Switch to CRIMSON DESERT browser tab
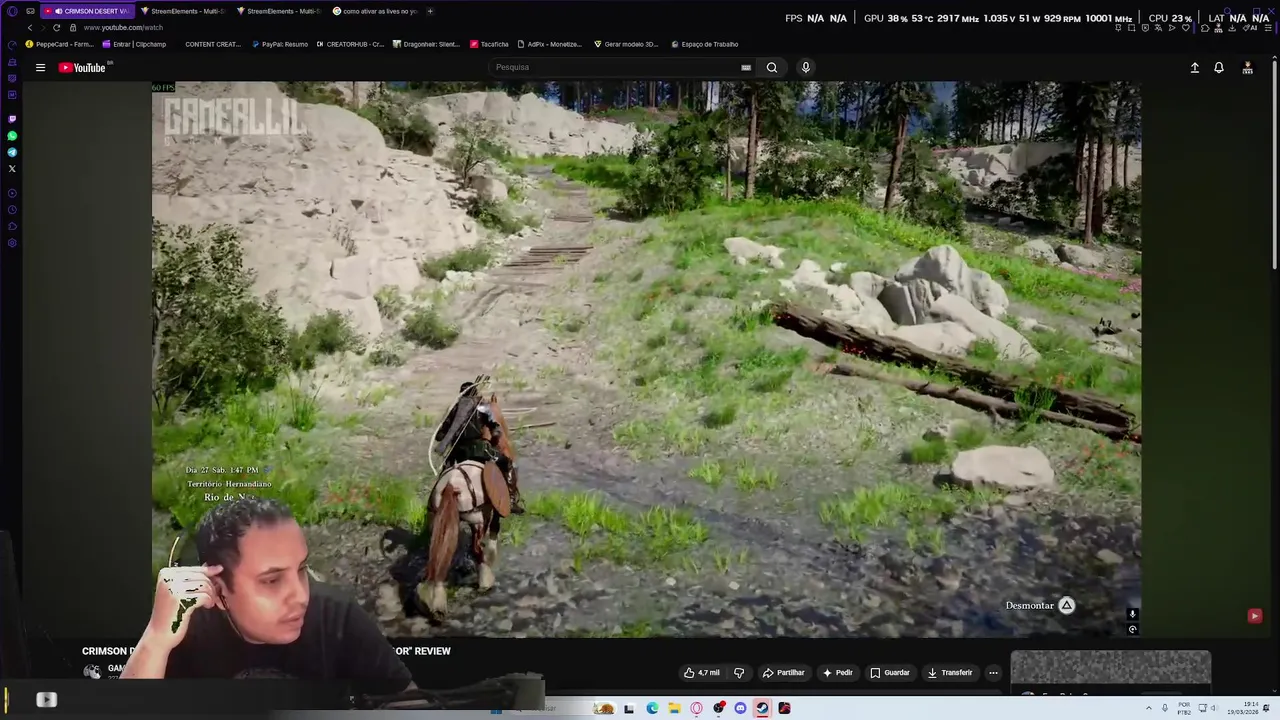Viewport: 1280px width, 720px height. (88, 11)
